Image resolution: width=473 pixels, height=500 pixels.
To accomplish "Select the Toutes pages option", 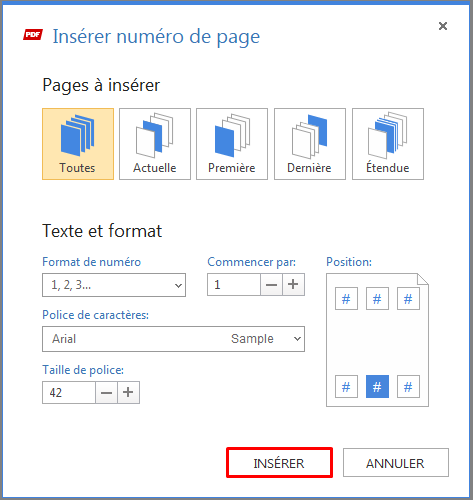I will 78,144.
